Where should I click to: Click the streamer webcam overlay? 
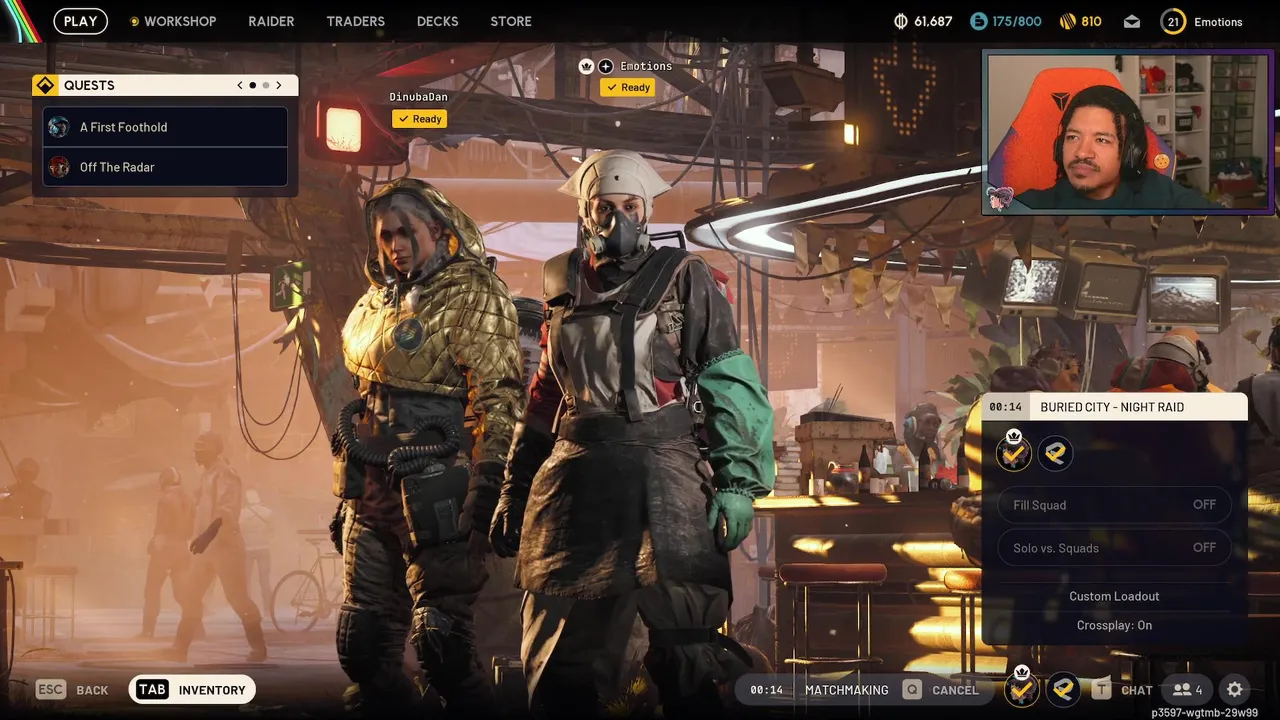pyautogui.click(x=1129, y=132)
